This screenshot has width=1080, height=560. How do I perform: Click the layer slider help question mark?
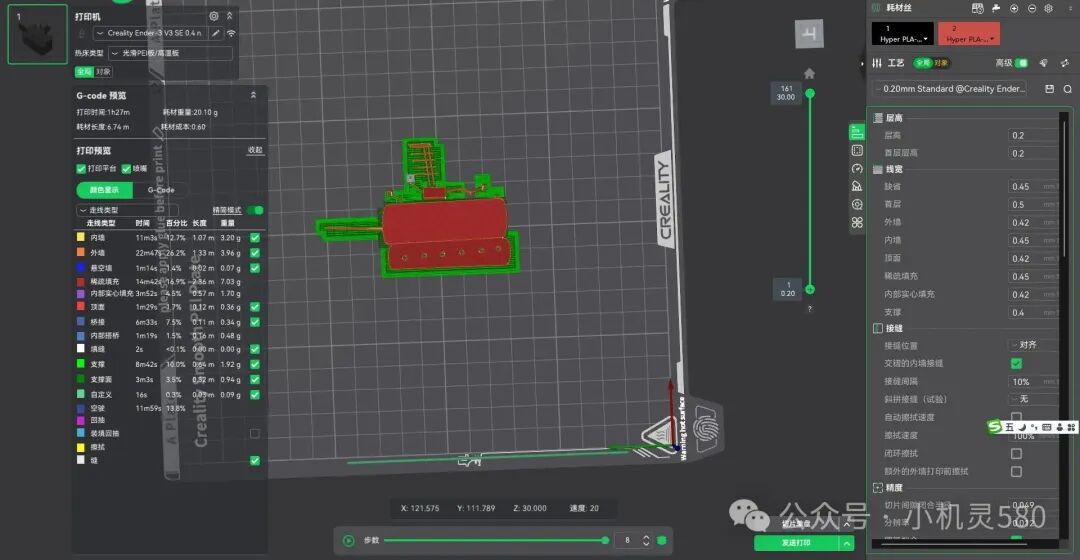click(x=810, y=309)
